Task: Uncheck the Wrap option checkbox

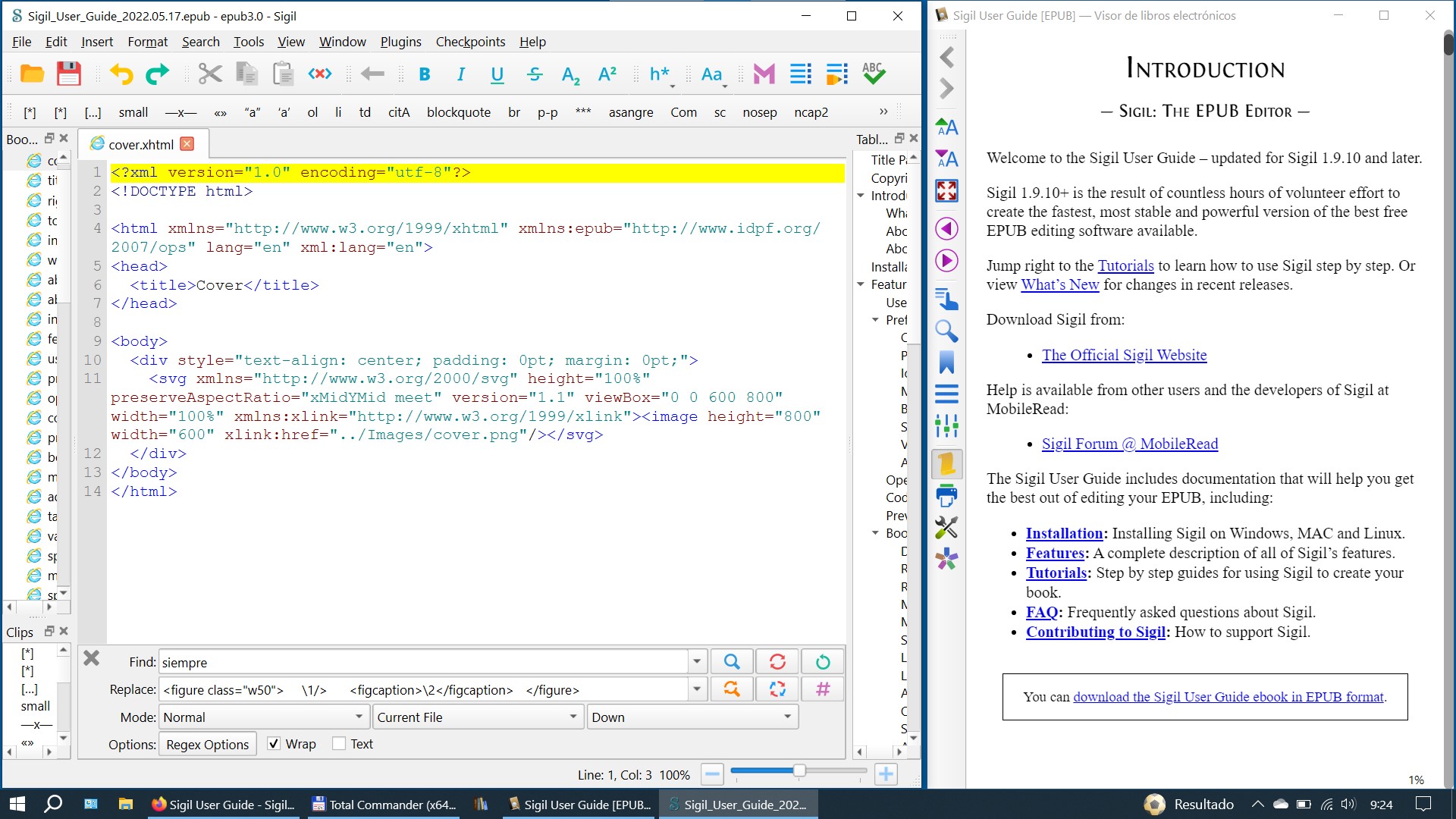Action: (274, 744)
